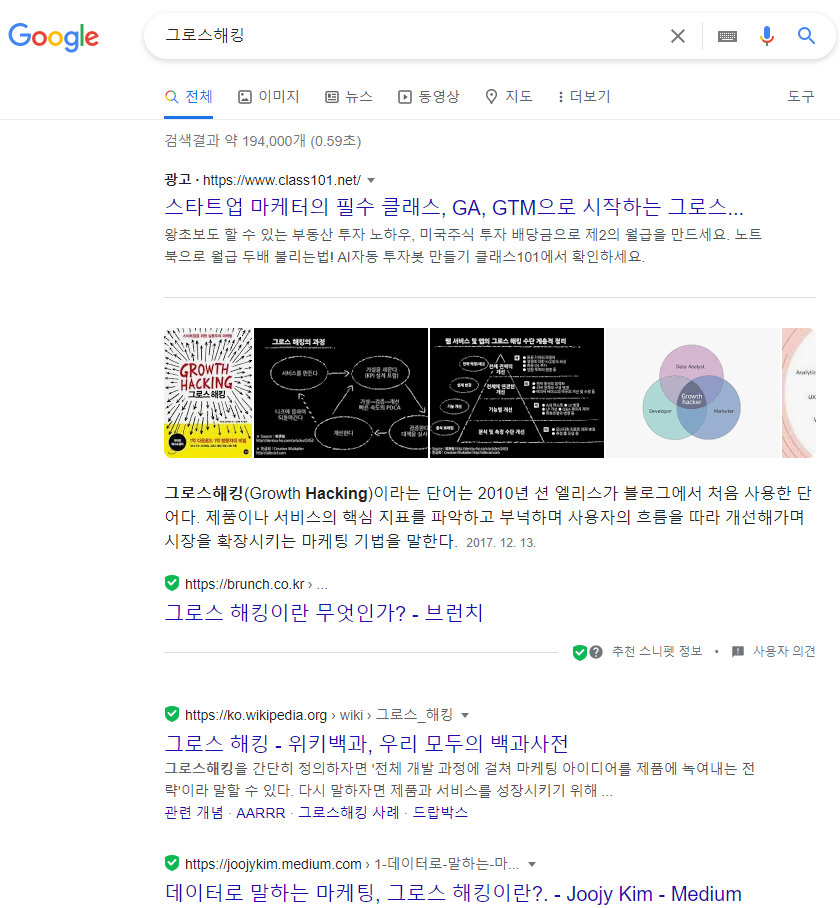Viewport: 840px width, 908px height.
Task: Open the 더보기 menu
Action: (x=584, y=97)
